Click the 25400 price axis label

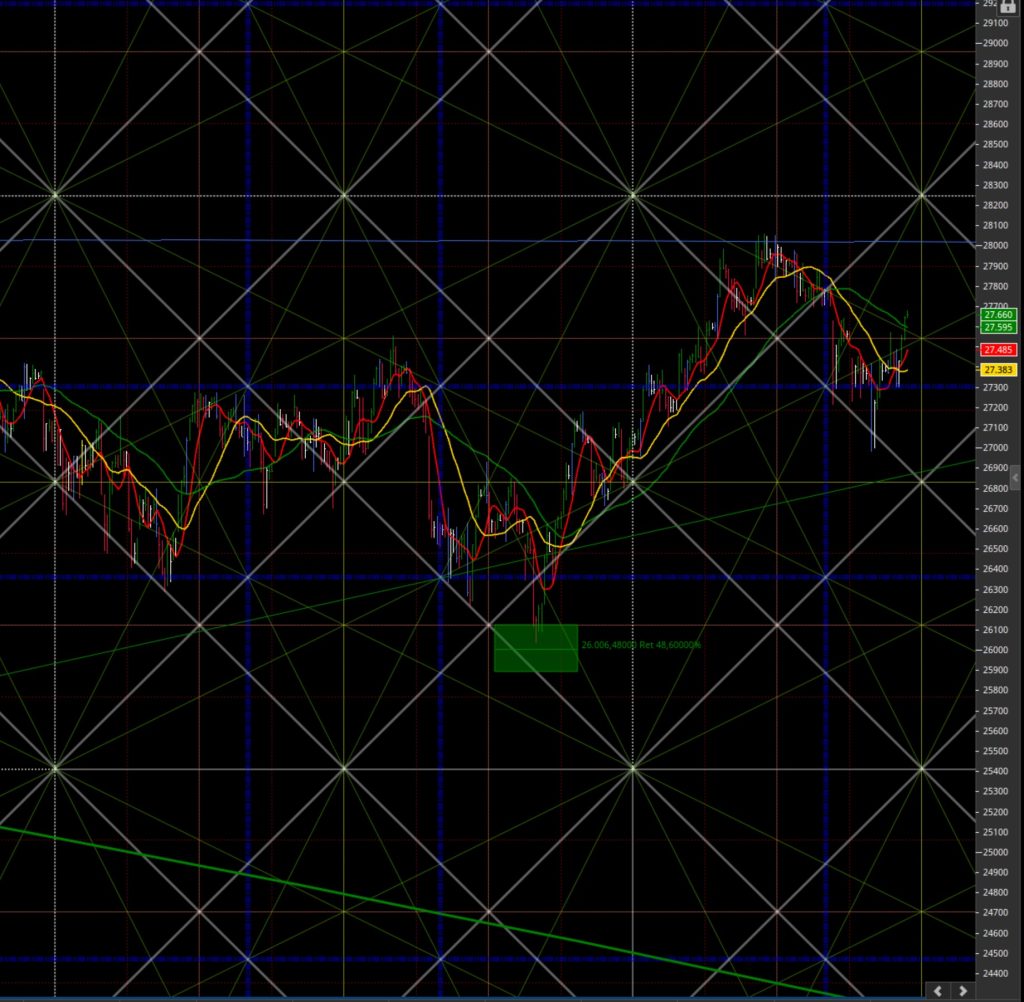coord(995,771)
